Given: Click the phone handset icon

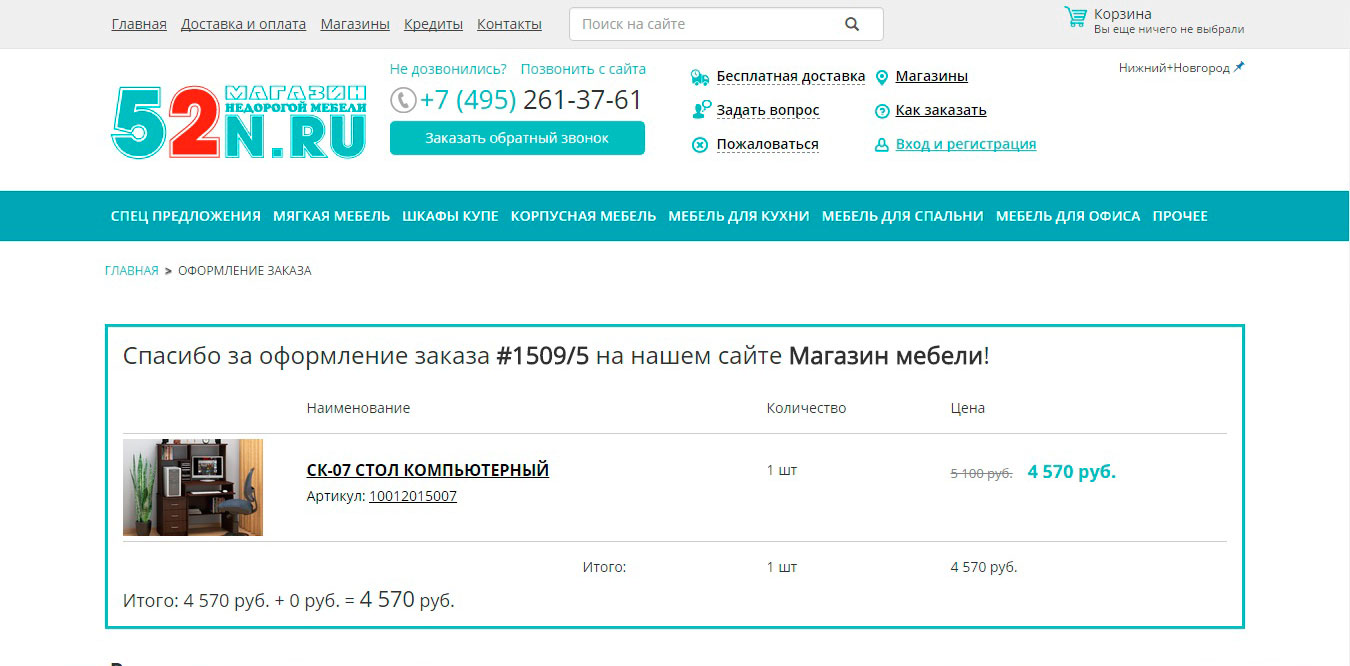Looking at the screenshot, I should coord(403,100).
